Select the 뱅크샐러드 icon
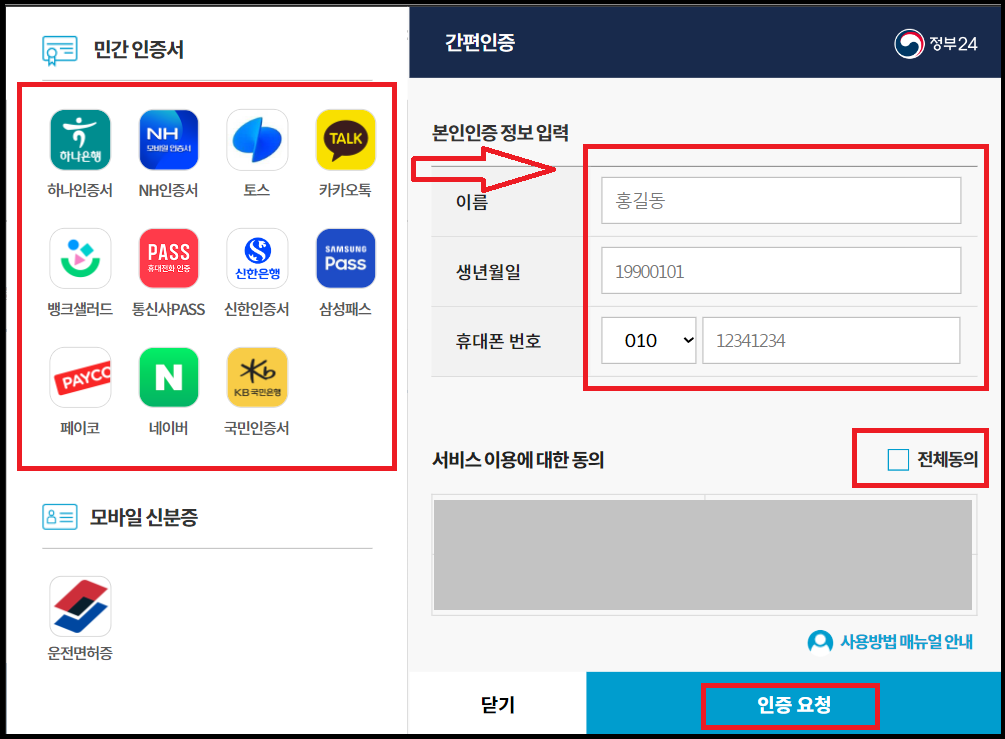1005x739 pixels. [x=80, y=258]
